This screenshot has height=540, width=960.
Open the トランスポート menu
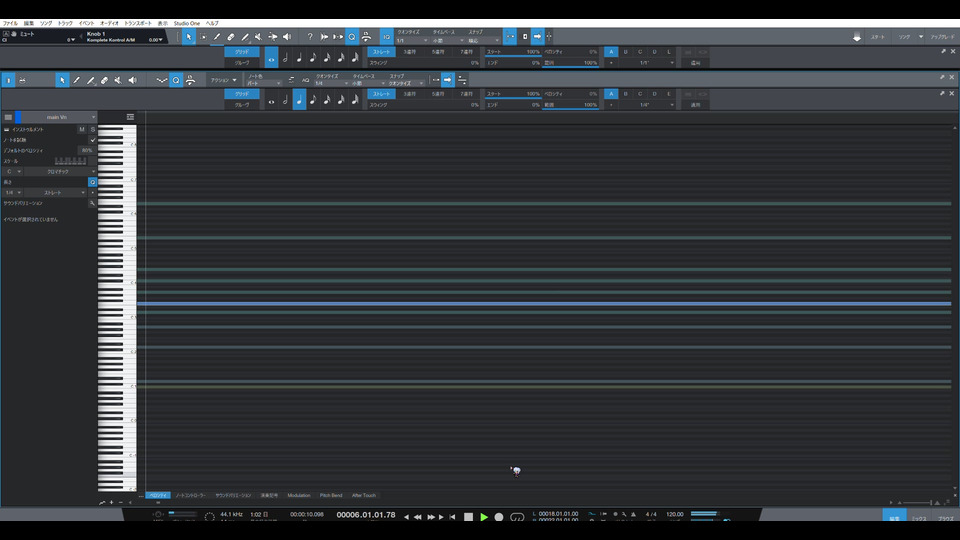point(138,23)
